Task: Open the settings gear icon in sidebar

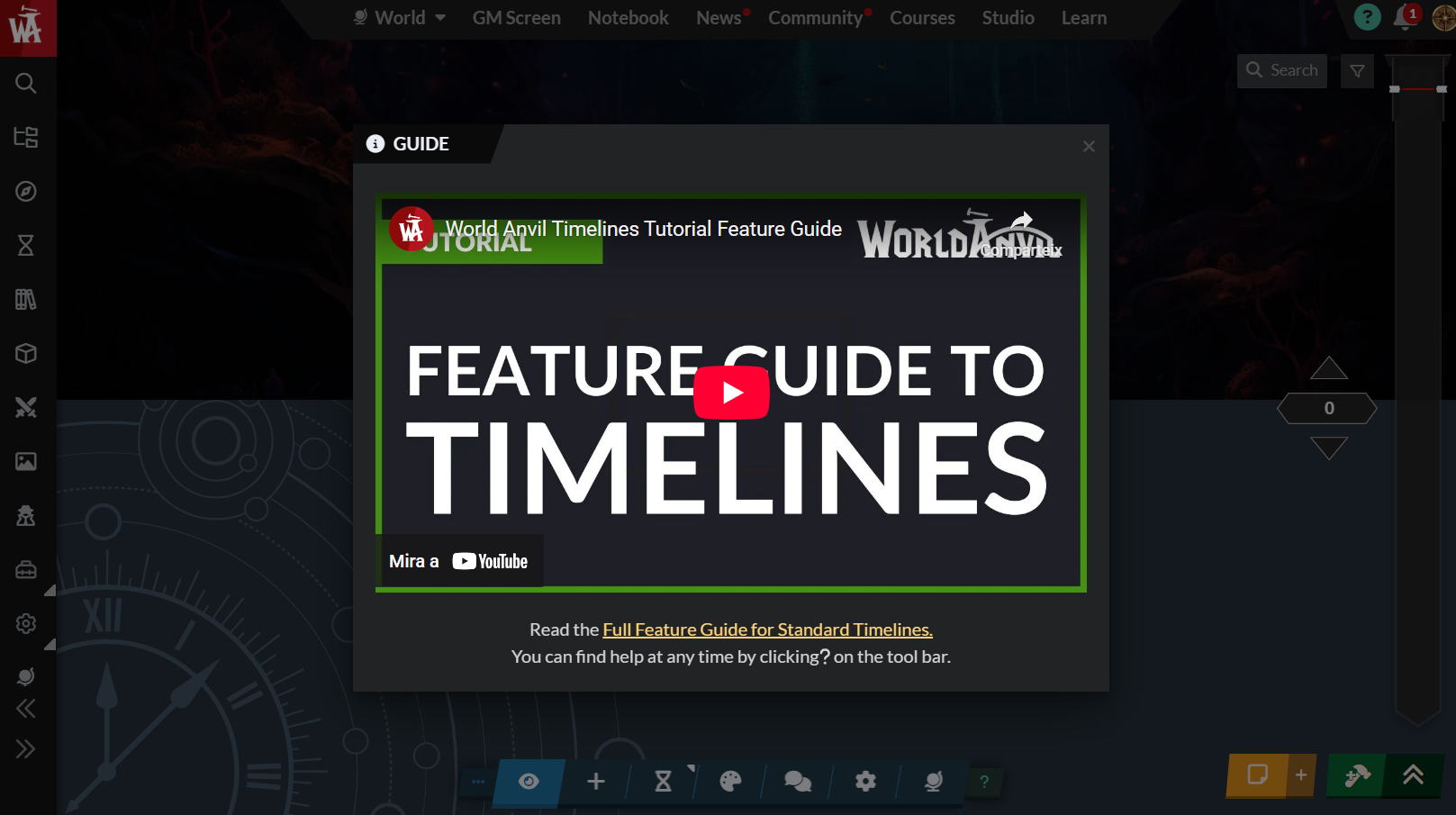Action: (26, 623)
